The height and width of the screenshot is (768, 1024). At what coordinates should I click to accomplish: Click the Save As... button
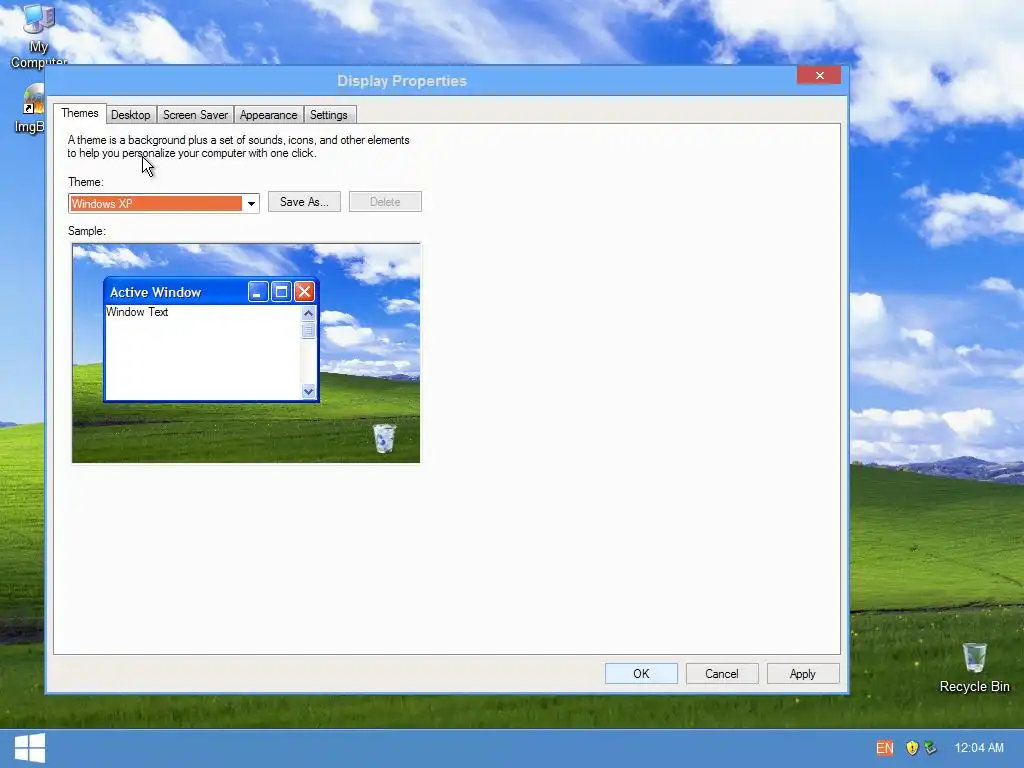[x=304, y=202]
